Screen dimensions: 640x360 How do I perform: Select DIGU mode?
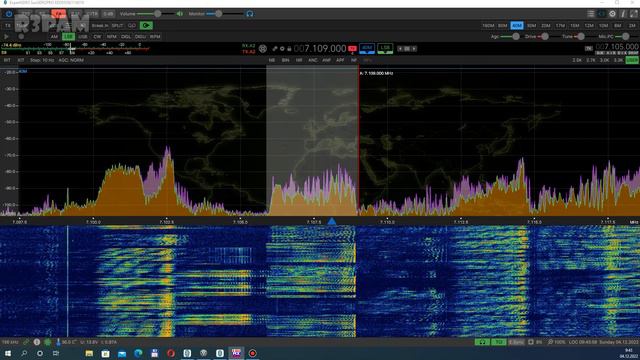(x=140, y=36)
